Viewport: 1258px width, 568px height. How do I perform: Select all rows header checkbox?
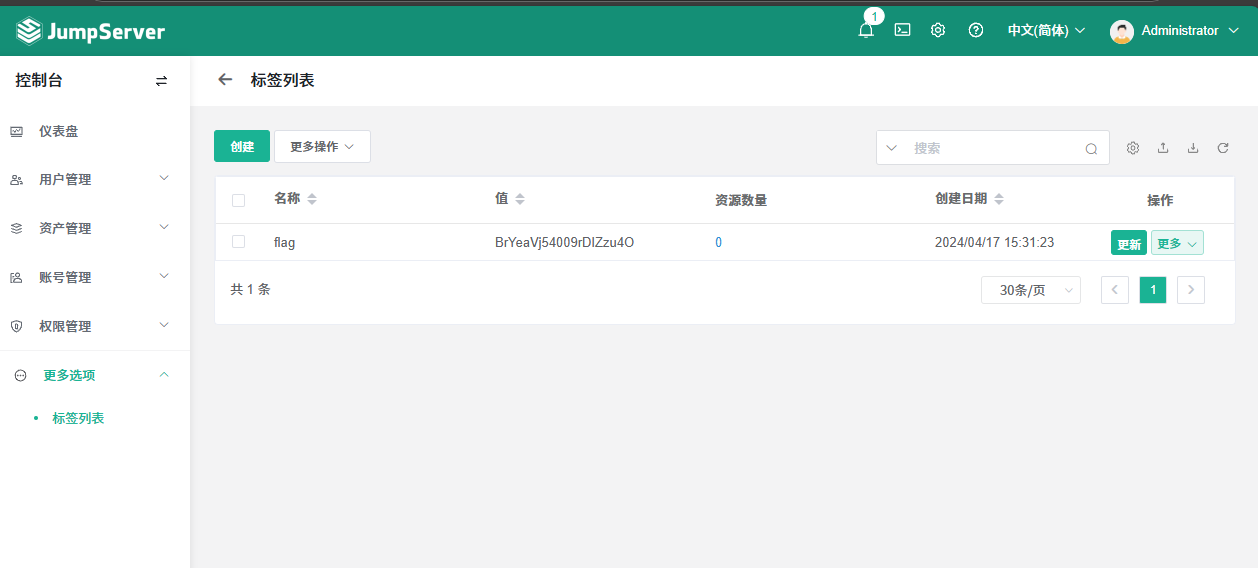(x=238, y=200)
